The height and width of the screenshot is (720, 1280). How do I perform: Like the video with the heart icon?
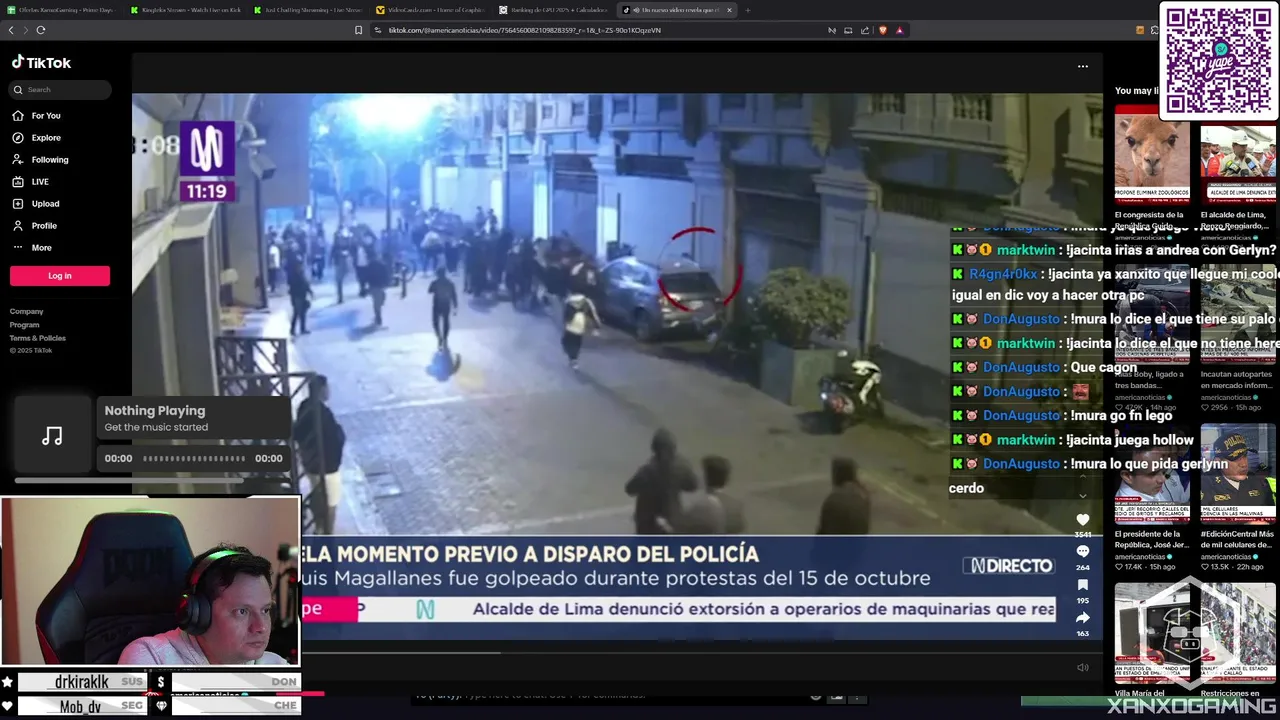[x=1082, y=519]
